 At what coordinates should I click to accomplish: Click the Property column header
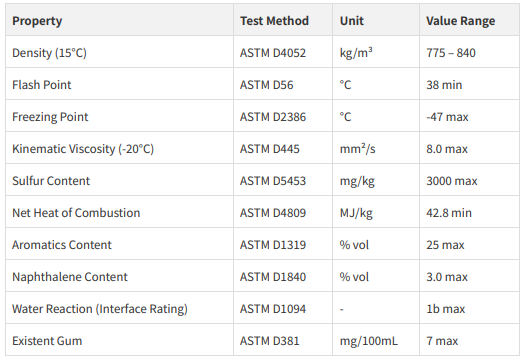click(x=119, y=20)
